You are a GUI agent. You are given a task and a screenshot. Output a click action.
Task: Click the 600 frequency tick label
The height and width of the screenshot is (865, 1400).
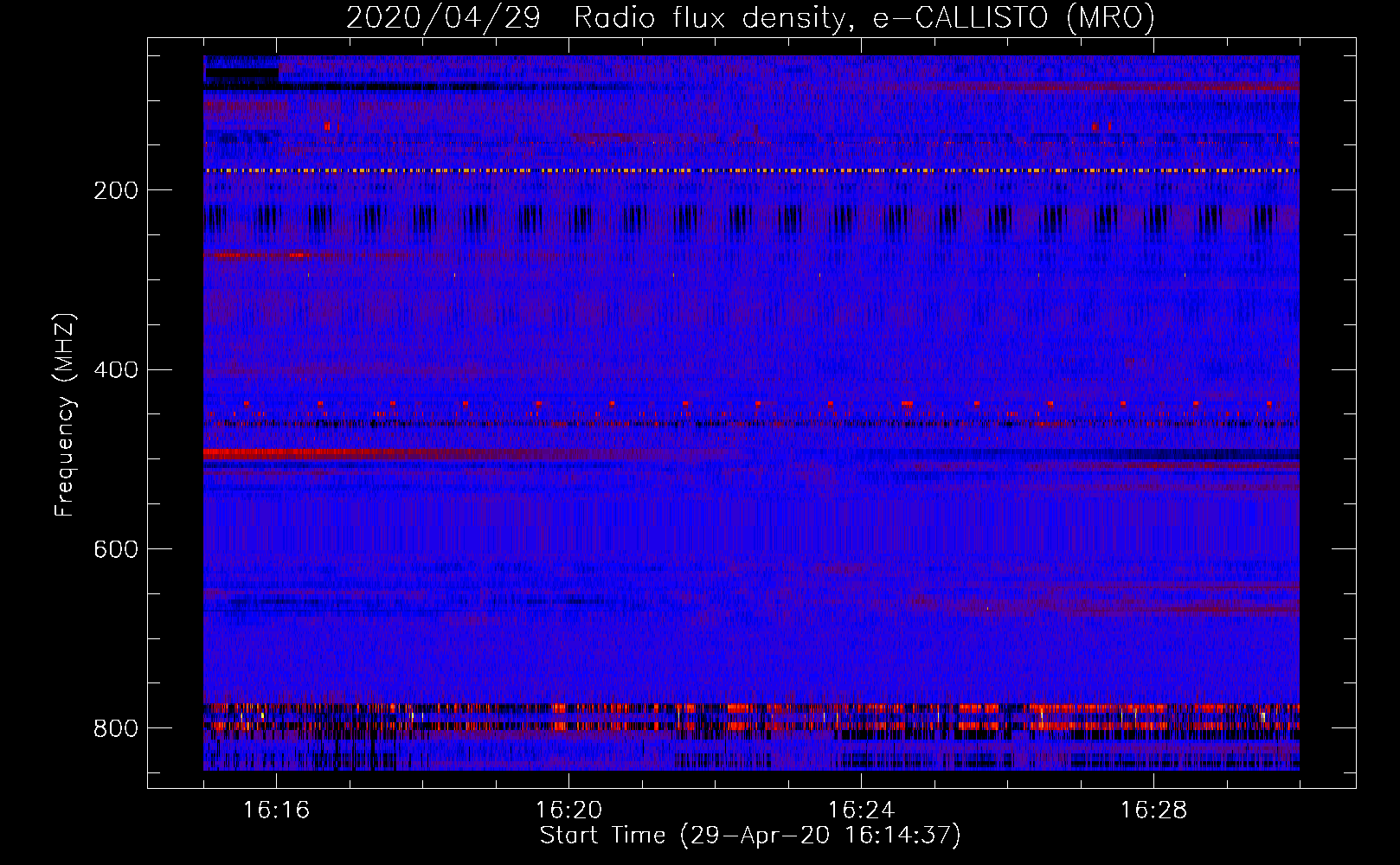click(x=116, y=550)
